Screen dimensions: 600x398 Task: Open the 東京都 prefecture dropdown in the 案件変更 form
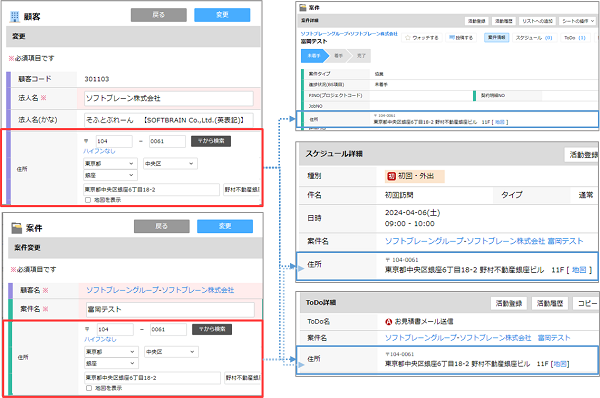click(x=111, y=352)
